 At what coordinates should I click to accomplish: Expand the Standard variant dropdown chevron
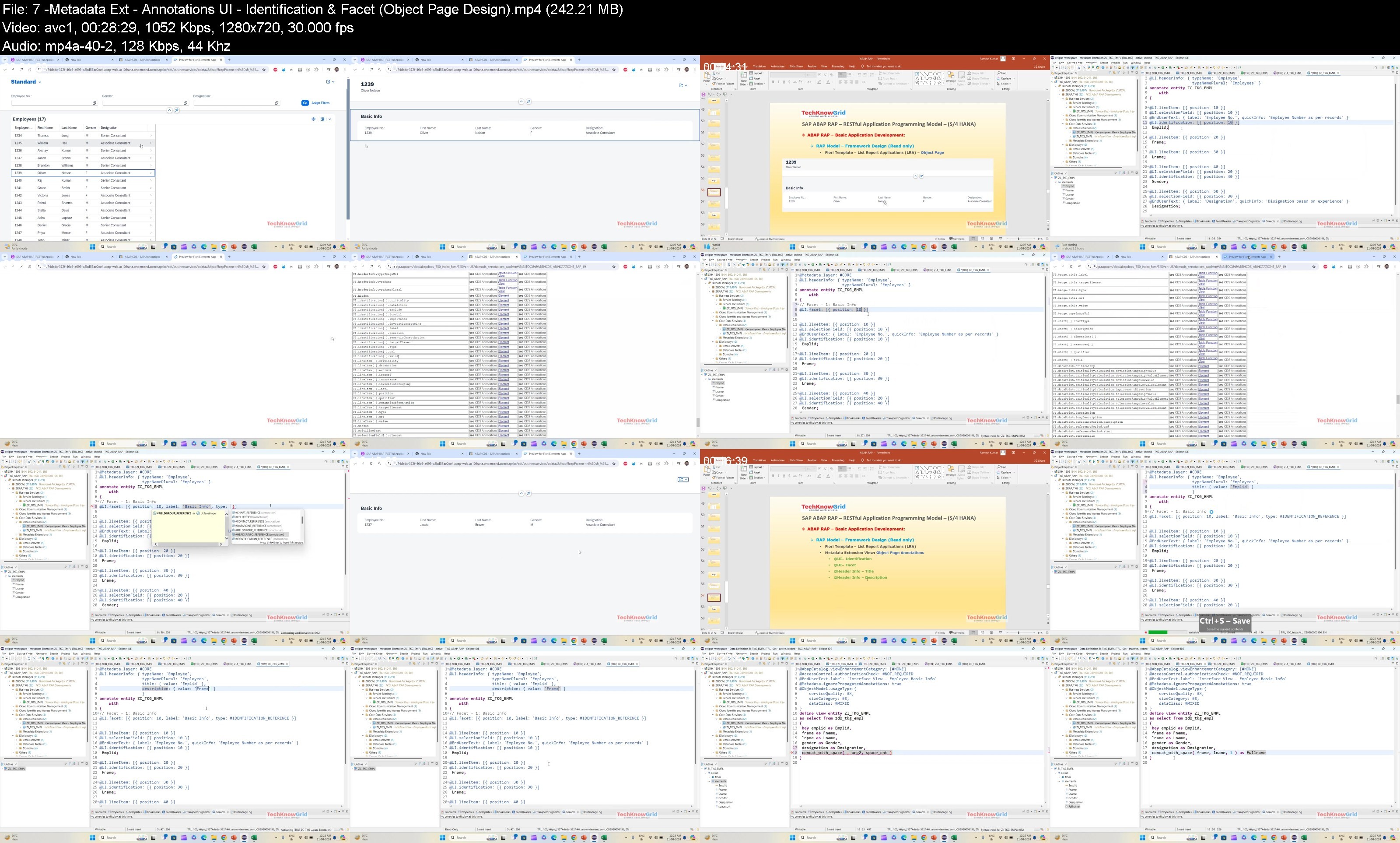coord(40,82)
